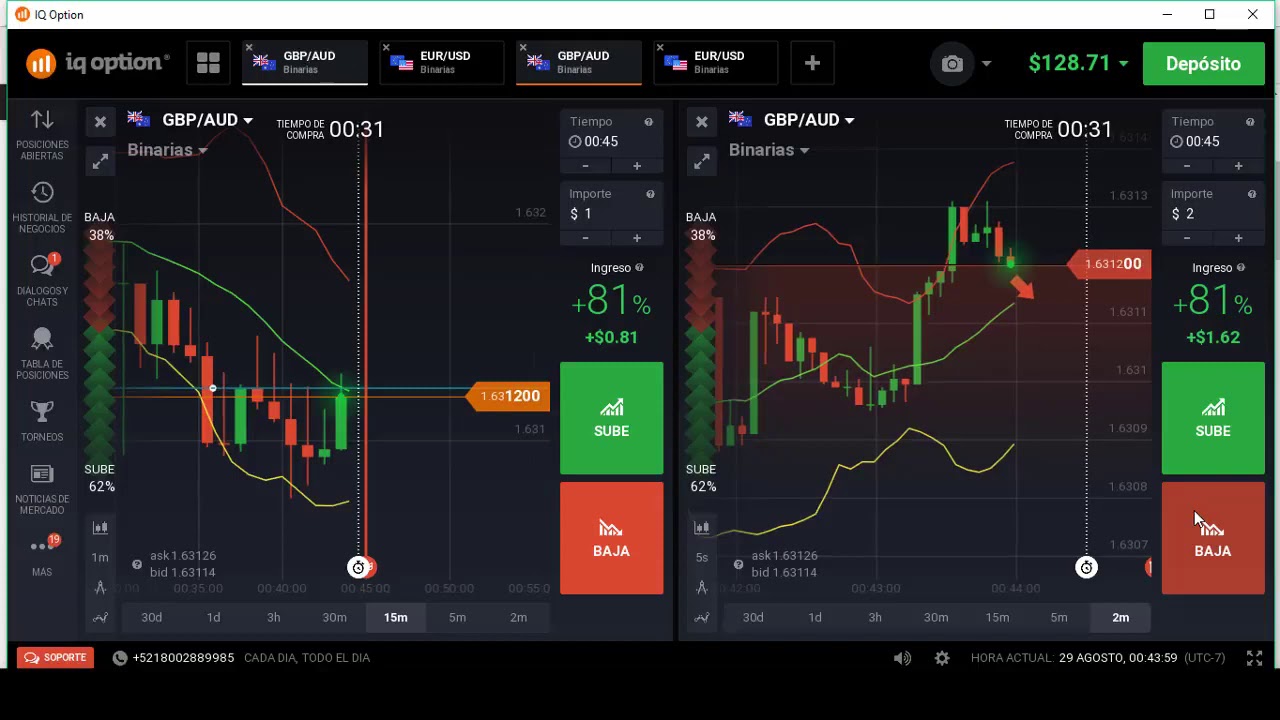This screenshot has width=1280, height=720.
Task: Open the indicators icon on the left chart
Action: [100, 618]
